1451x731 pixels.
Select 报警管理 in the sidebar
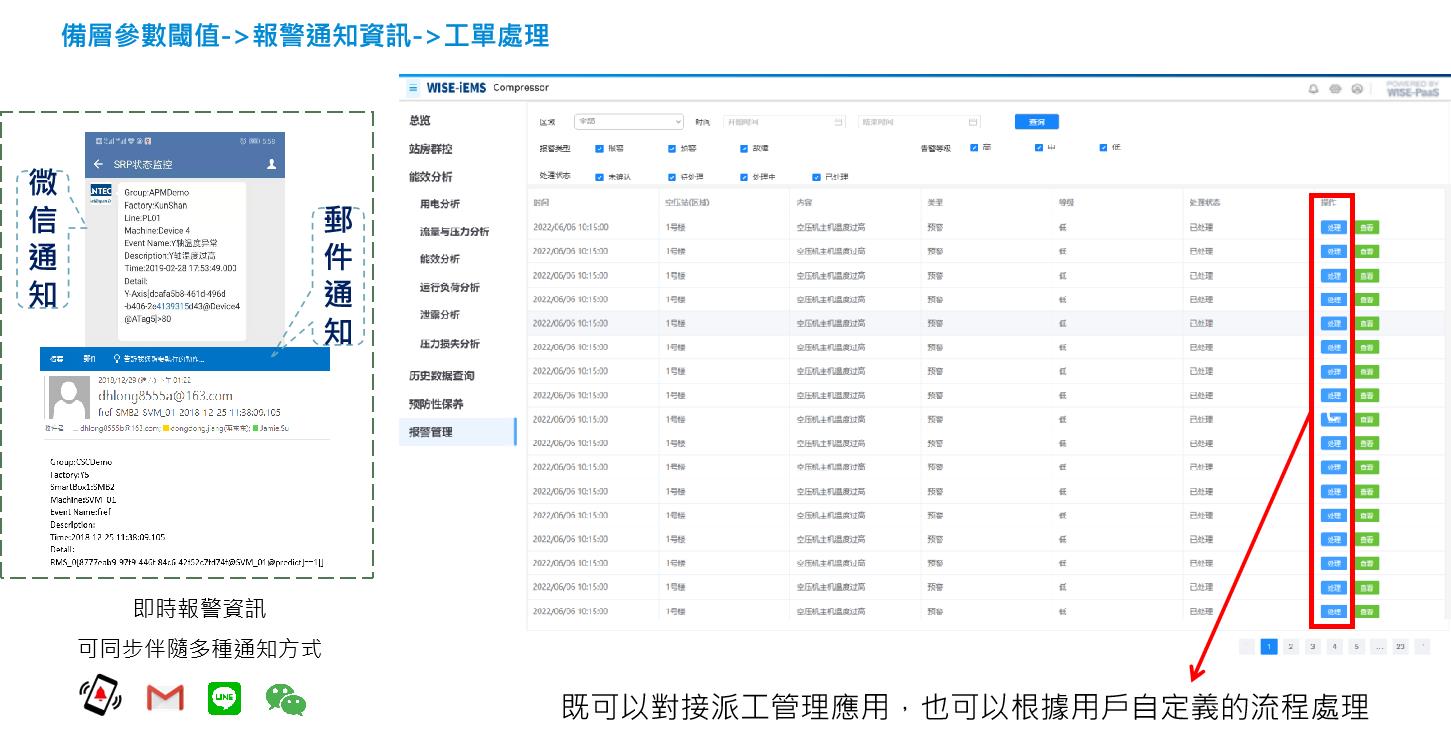457,432
